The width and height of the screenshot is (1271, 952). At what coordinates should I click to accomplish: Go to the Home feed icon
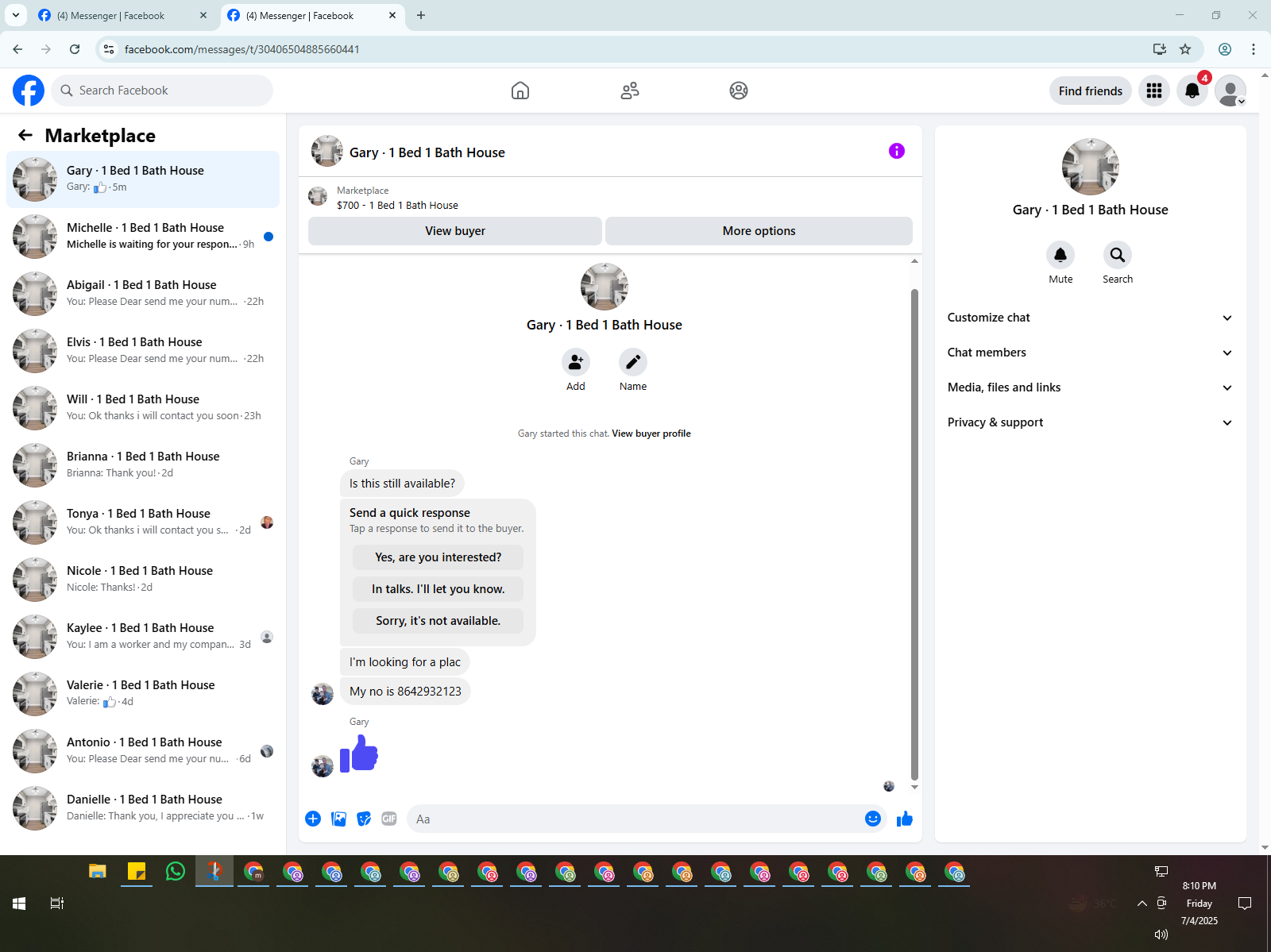click(520, 91)
